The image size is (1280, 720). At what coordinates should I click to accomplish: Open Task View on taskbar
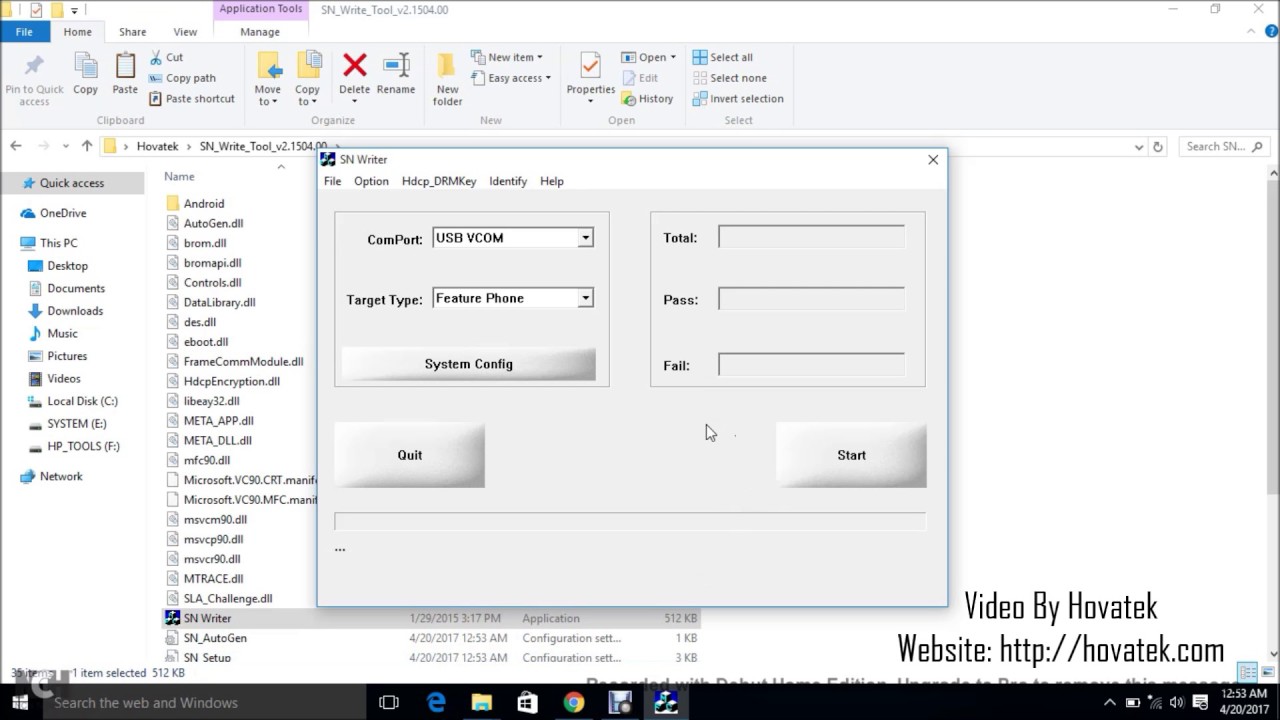[389, 702]
